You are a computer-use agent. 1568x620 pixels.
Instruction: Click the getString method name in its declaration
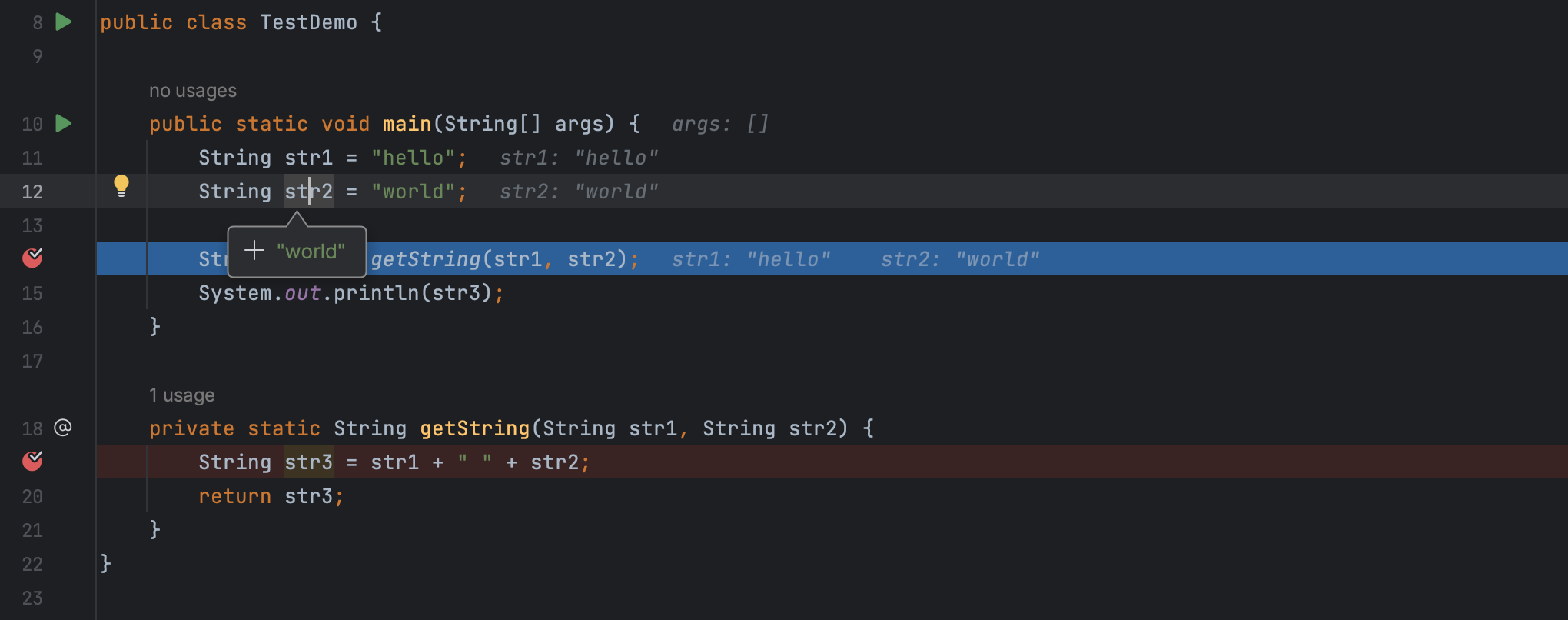(474, 428)
